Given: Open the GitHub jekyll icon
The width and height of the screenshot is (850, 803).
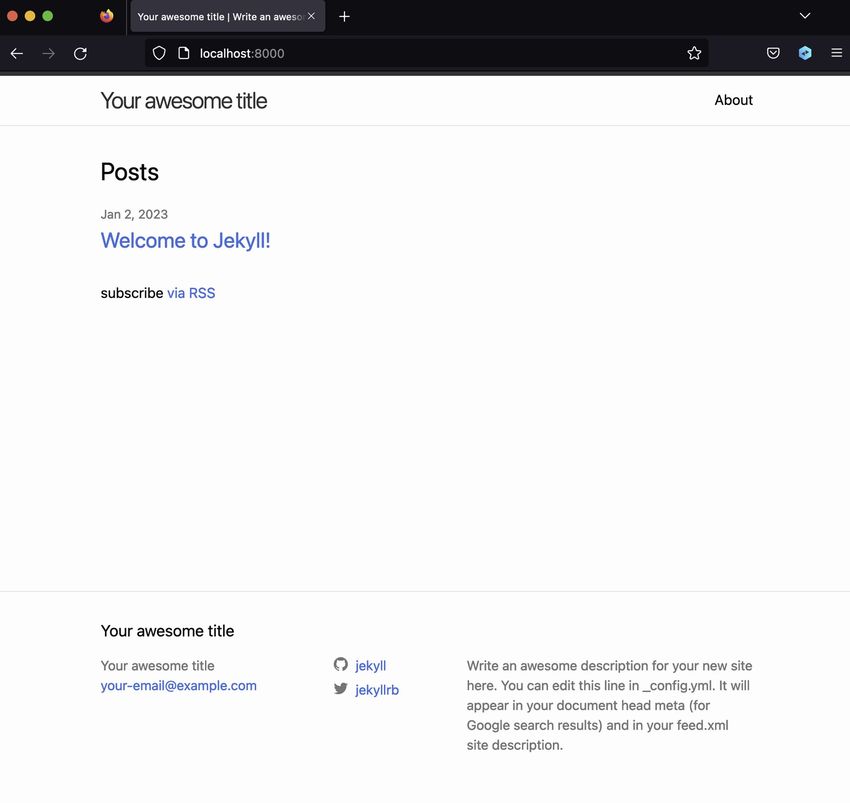Looking at the screenshot, I should pyautogui.click(x=340, y=664).
